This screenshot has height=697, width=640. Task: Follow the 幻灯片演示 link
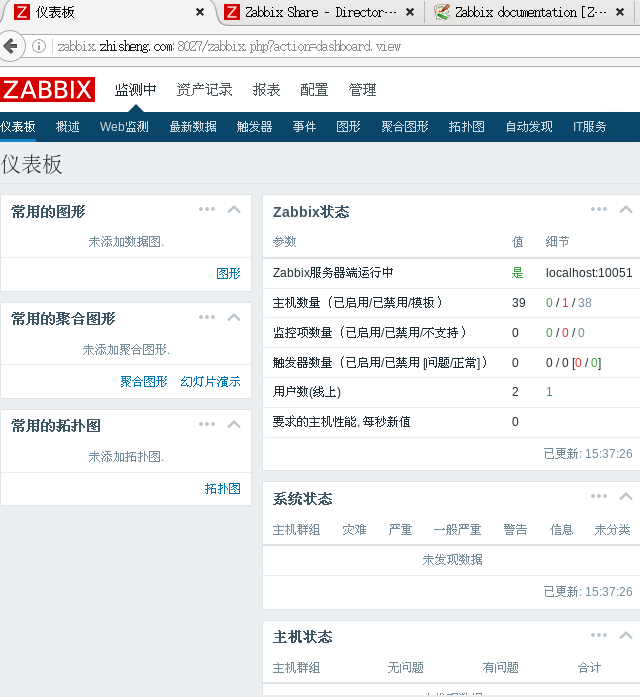pyautogui.click(x=210, y=381)
